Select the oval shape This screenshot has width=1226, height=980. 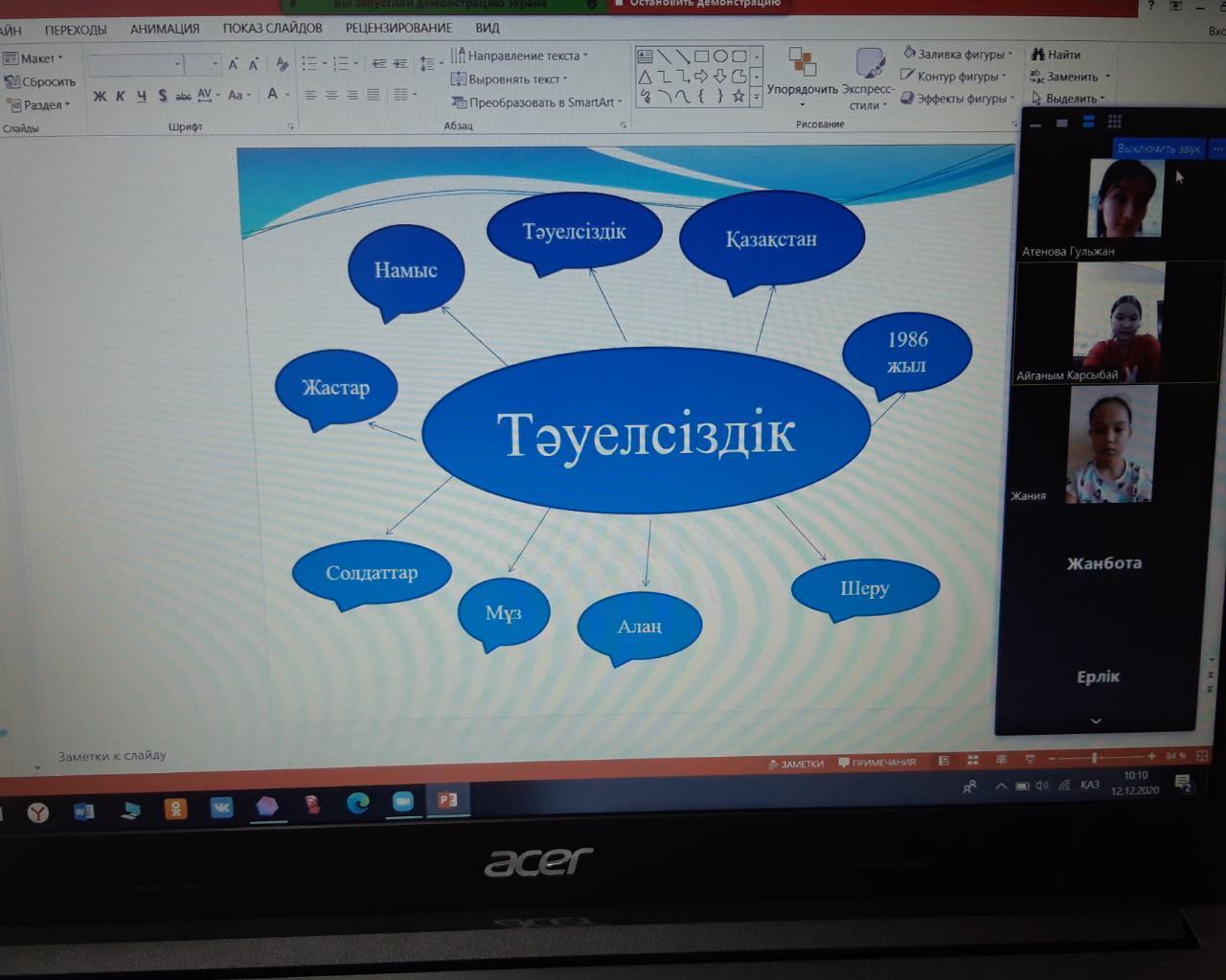coord(719,56)
